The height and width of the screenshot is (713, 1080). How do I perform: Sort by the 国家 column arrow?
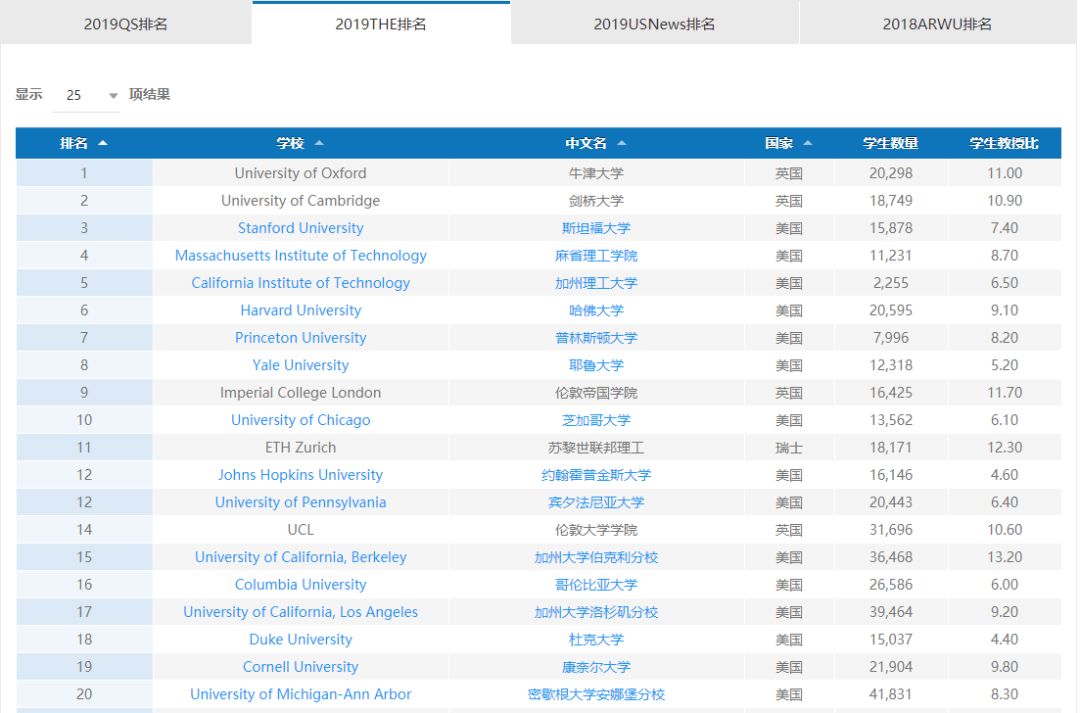(808, 143)
